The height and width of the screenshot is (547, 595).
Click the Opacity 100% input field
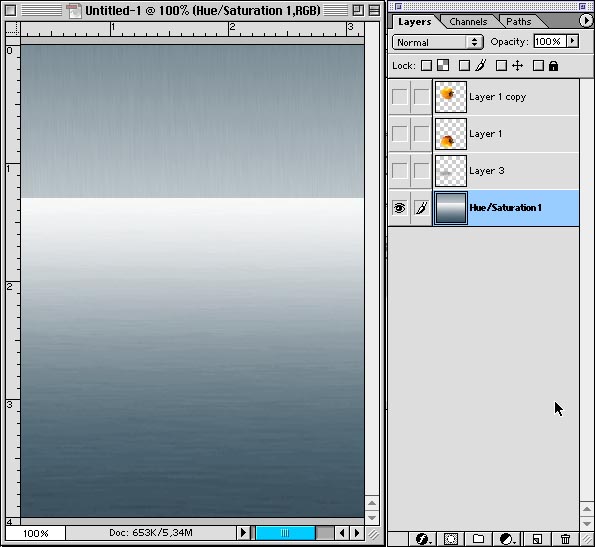(x=550, y=41)
